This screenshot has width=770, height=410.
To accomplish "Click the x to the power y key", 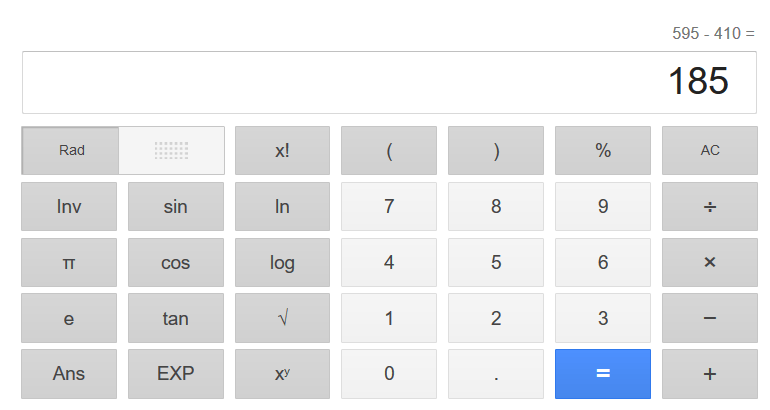I will pos(282,374).
